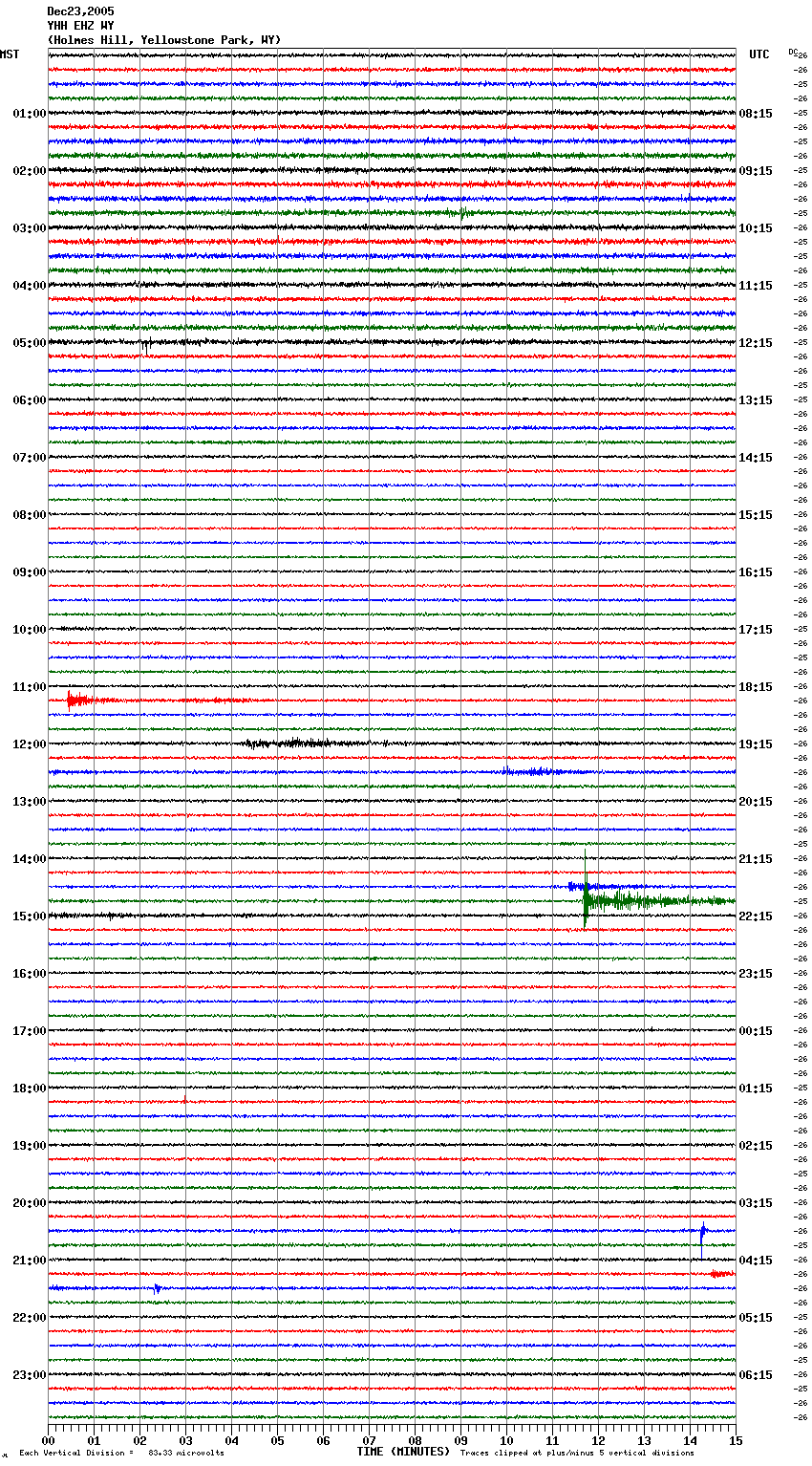Image resolution: width=812 pixels, height=1466 pixels.
Task: Click the green burst on the trace above 03:00
Action: coord(462,212)
